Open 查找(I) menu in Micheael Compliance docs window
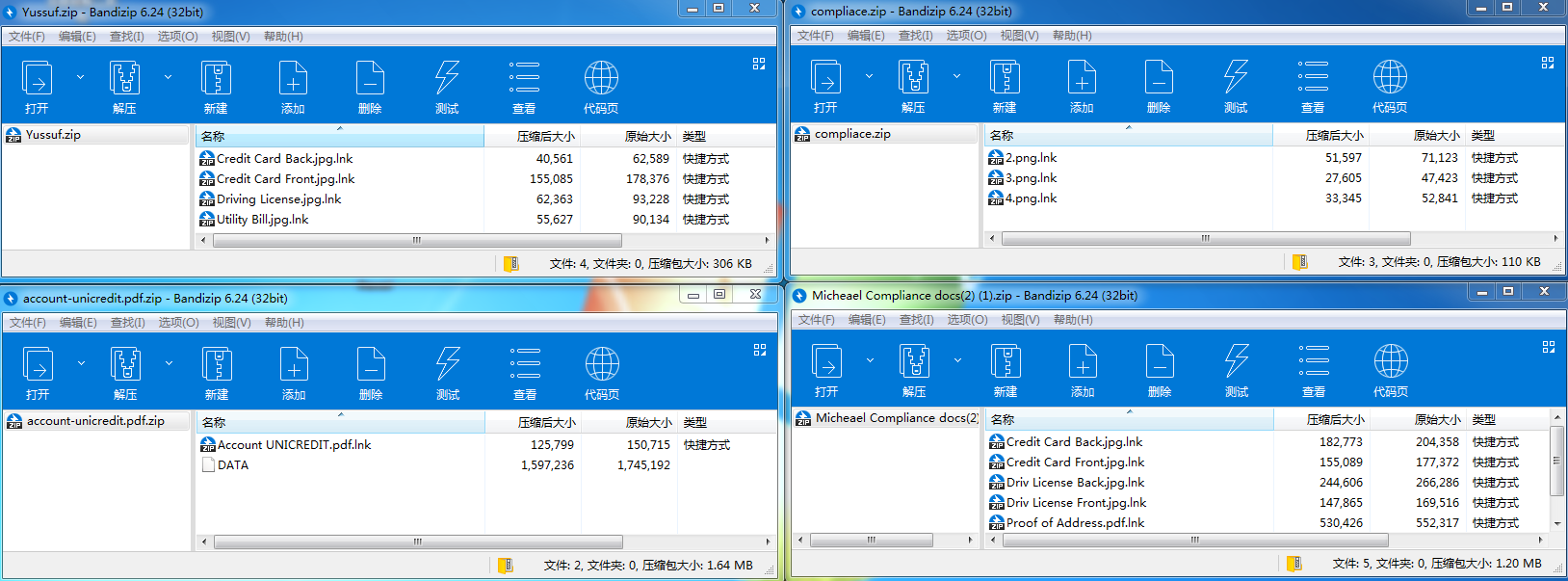Viewport: 1568px width, 581px height. (916, 320)
